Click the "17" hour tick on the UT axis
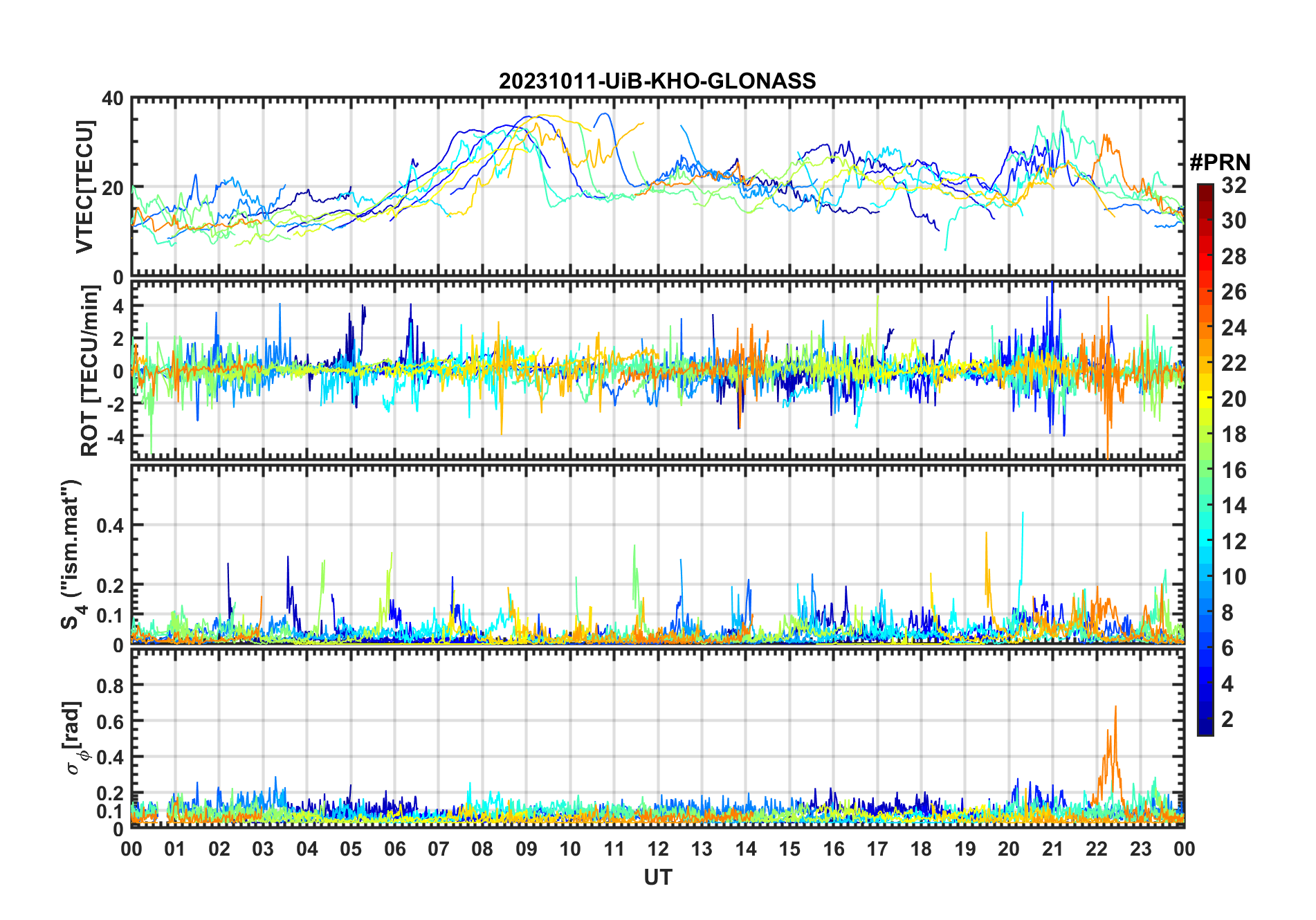 click(x=877, y=849)
